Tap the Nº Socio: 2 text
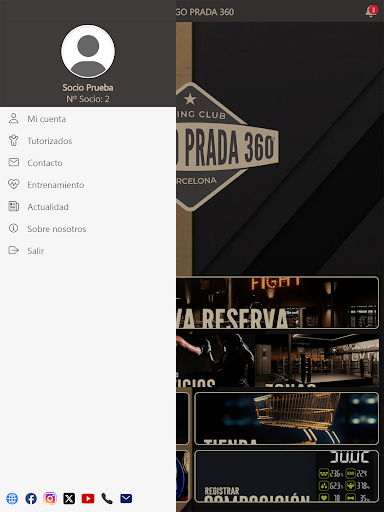 [x=88, y=99]
